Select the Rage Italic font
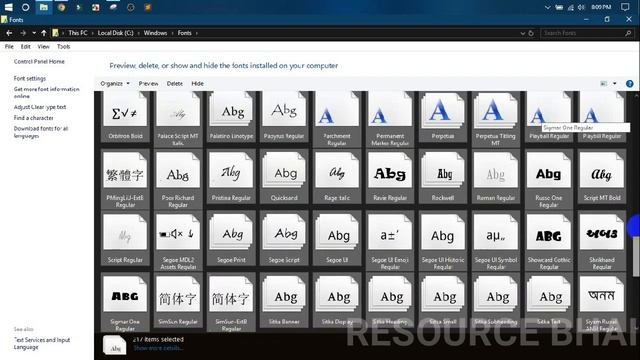This screenshot has height=360, width=640. pyautogui.click(x=337, y=176)
